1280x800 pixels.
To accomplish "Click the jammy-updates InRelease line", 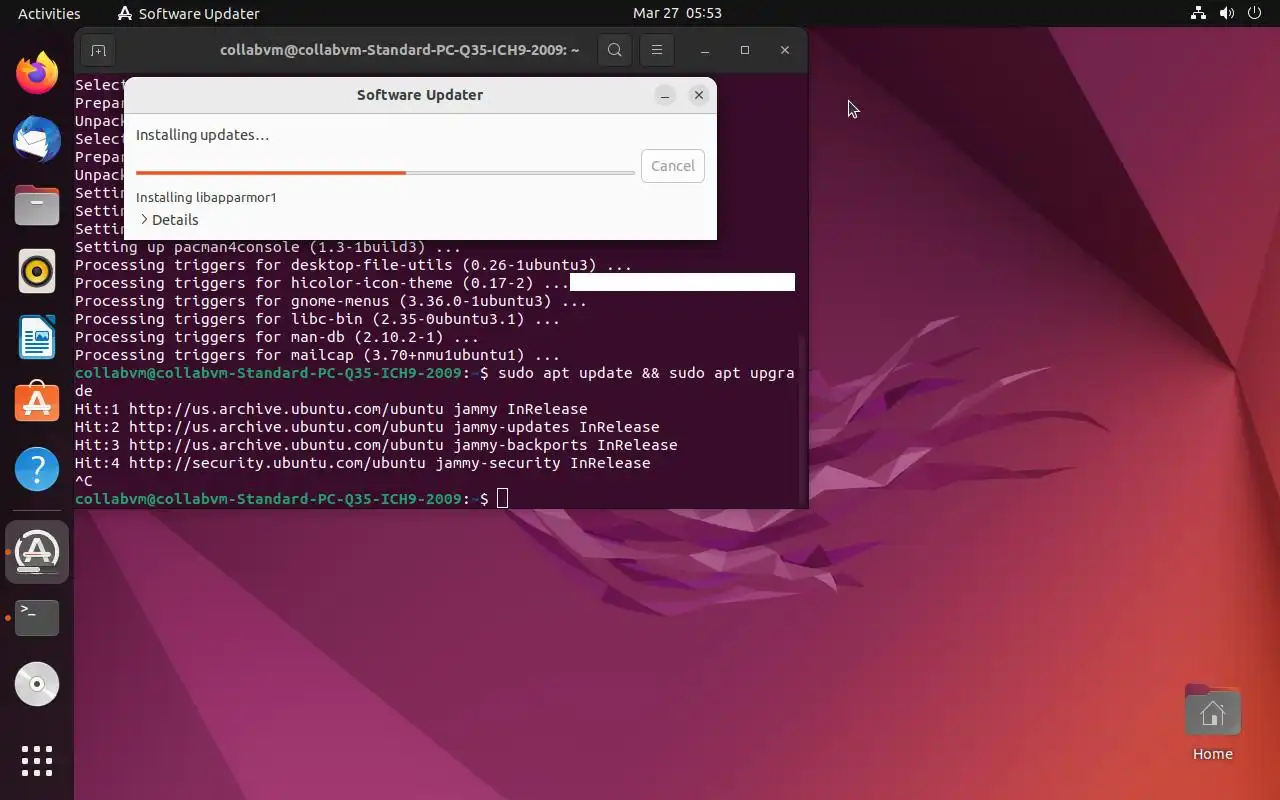I will click(367, 427).
